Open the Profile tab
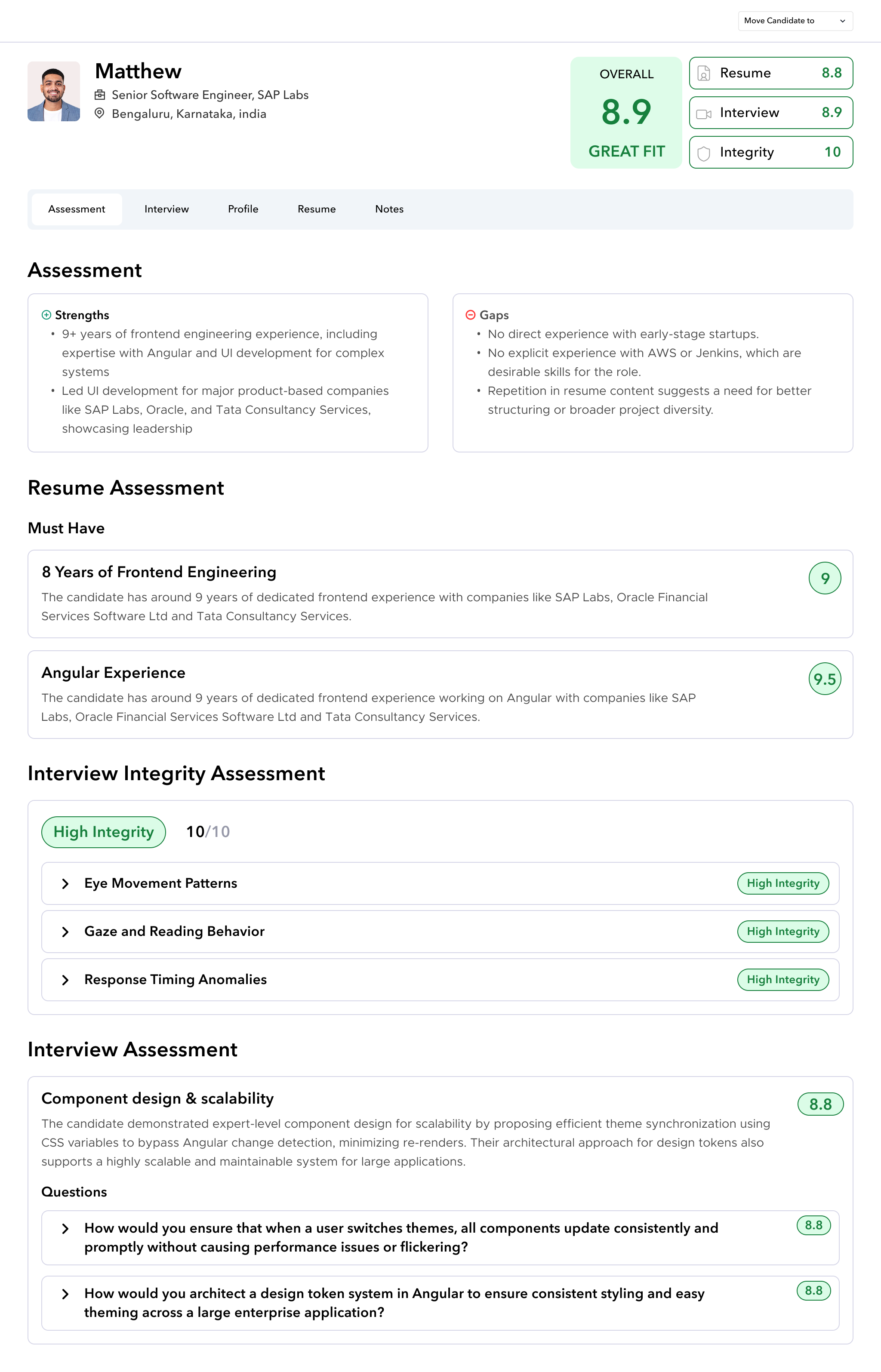This screenshot has width=881, height=1372. pyautogui.click(x=243, y=209)
